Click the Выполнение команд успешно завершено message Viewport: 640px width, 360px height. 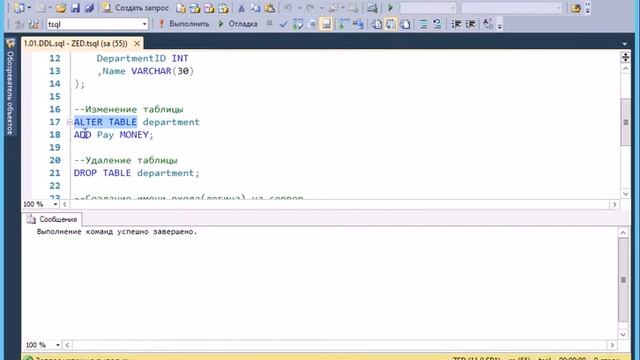coord(117,232)
